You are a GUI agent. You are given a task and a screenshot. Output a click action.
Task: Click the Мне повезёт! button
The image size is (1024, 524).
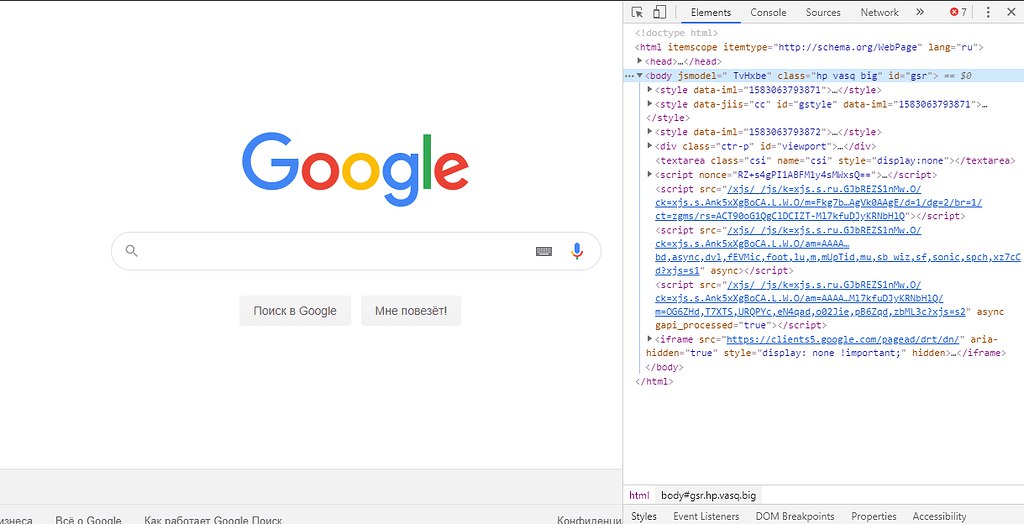[411, 311]
